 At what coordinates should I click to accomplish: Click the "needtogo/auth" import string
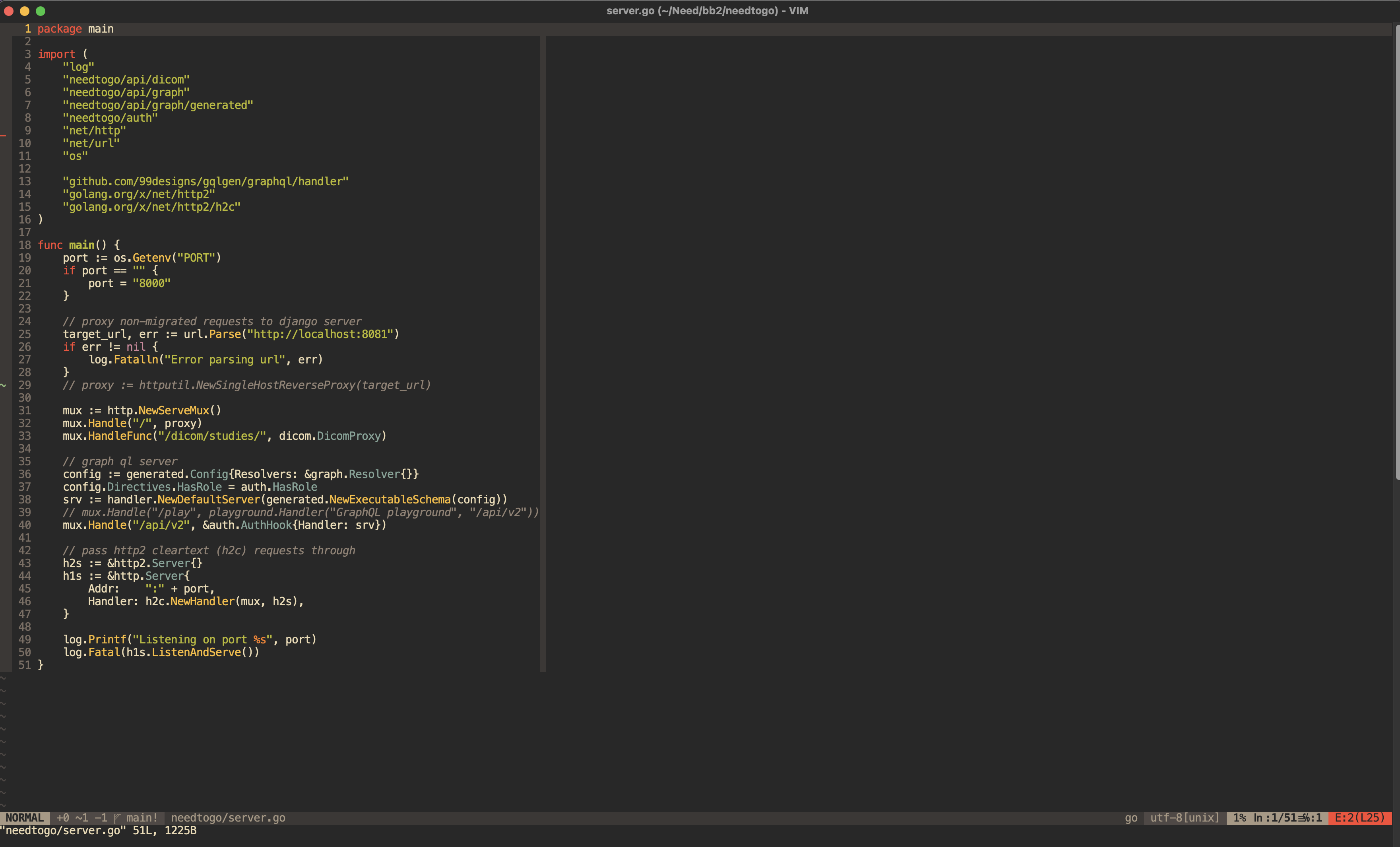pos(110,118)
